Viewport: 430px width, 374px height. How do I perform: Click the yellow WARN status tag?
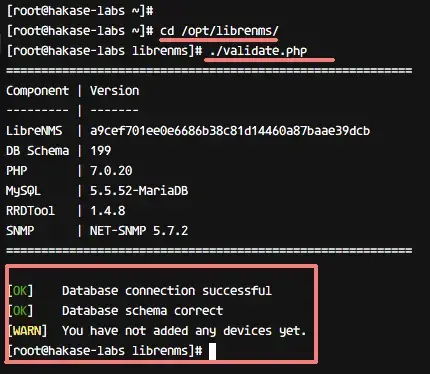(27, 331)
